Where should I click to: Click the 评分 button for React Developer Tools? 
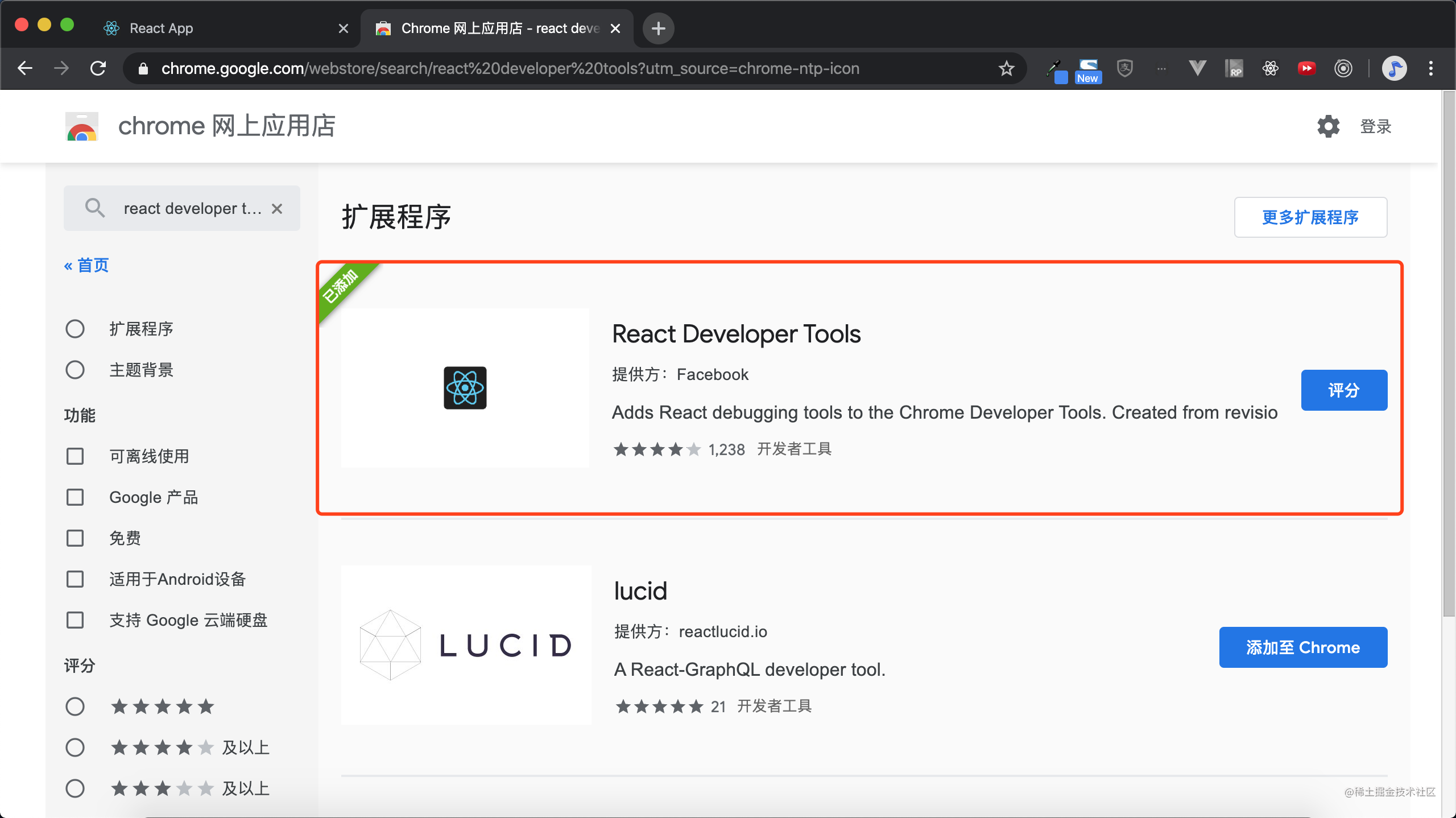pos(1344,390)
